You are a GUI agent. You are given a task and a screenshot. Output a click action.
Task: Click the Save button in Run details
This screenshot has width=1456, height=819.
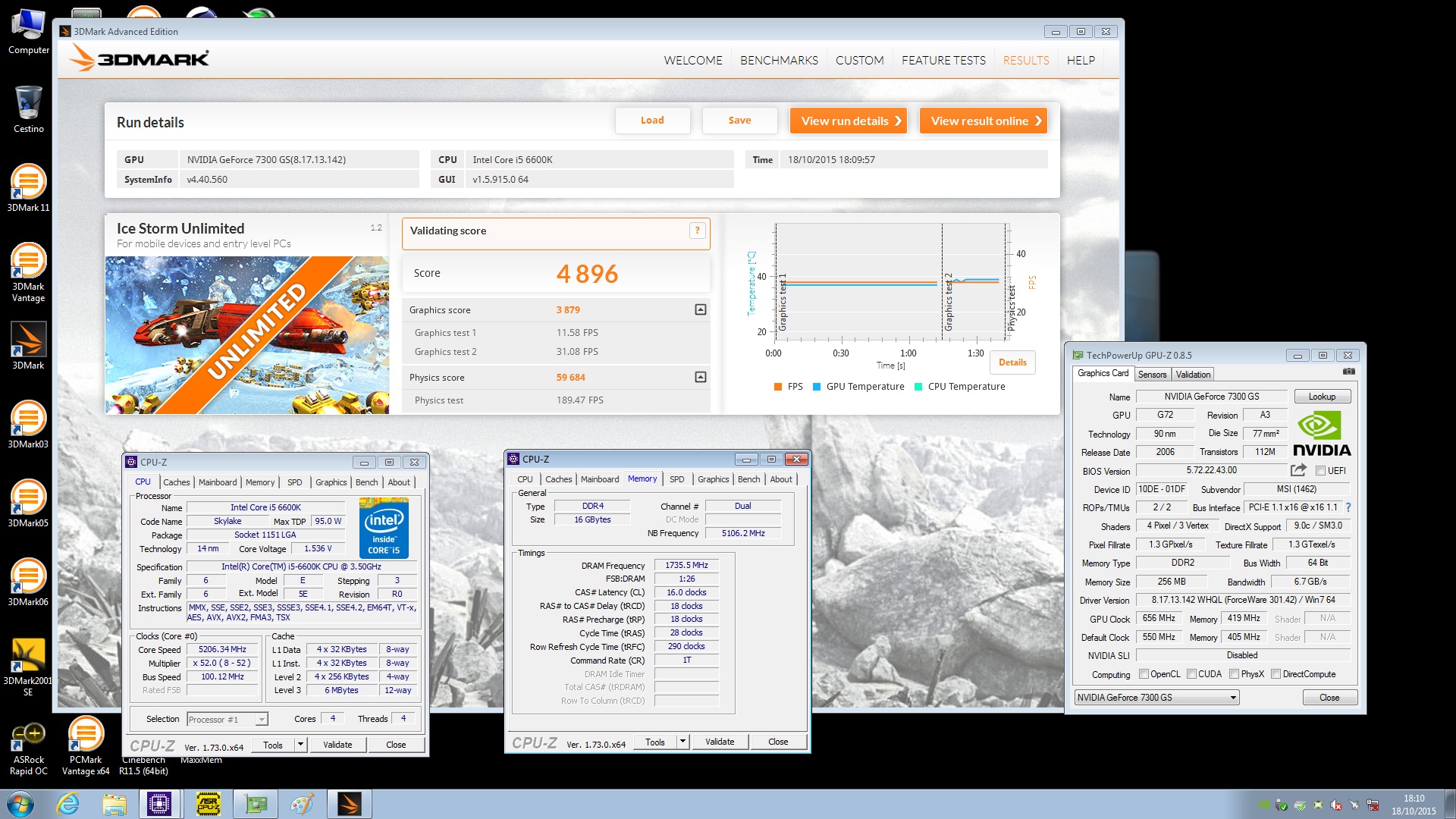click(739, 120)
